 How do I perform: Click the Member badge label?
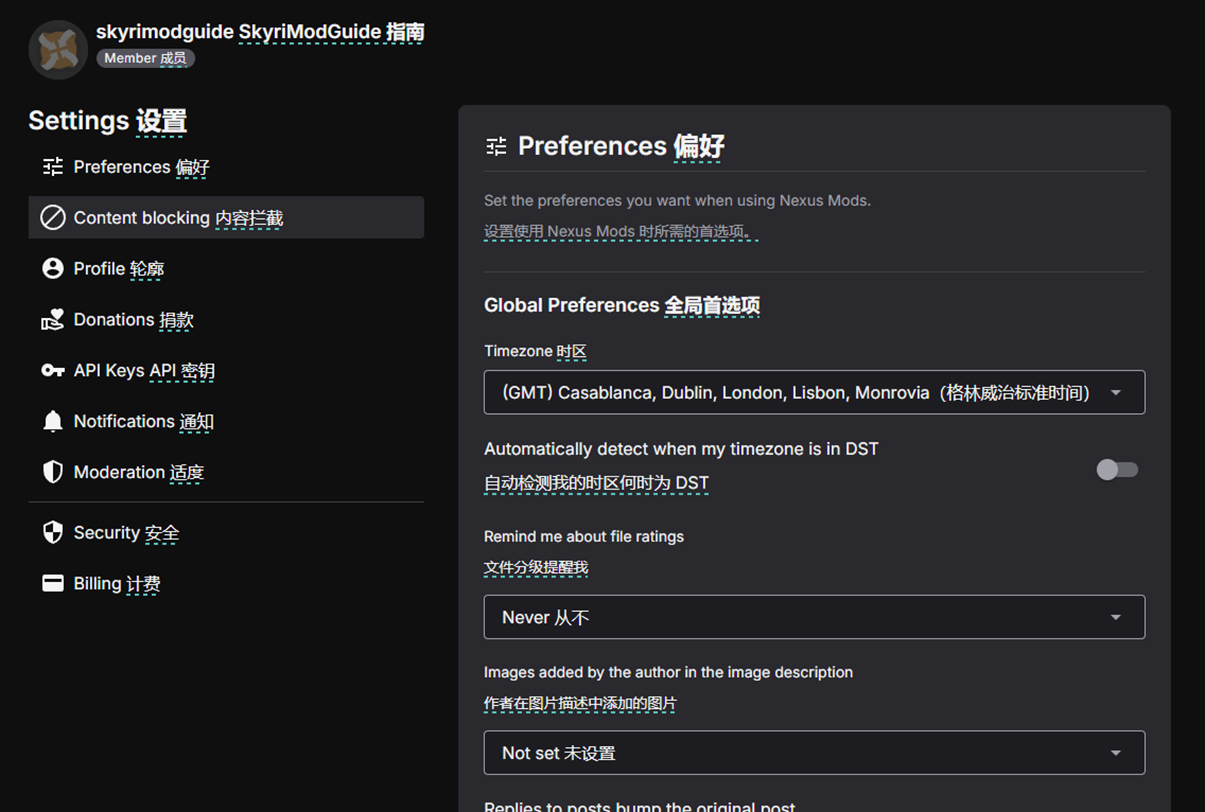145,58
